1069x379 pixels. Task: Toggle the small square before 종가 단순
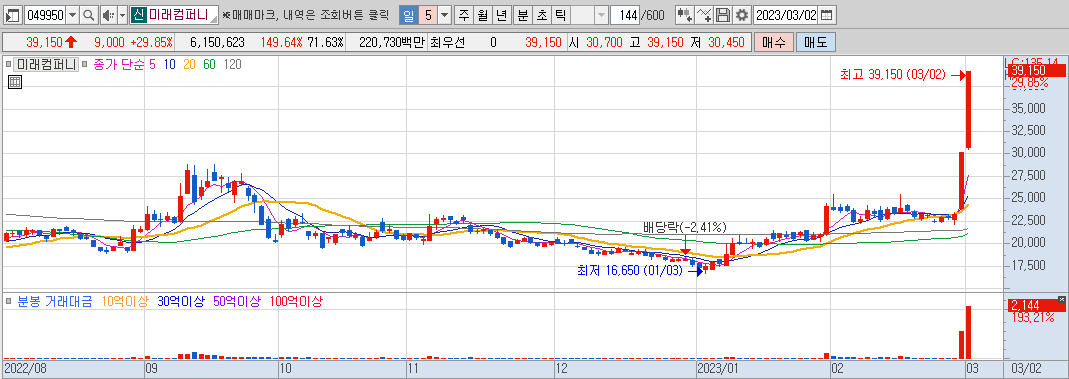coord(86,65)
